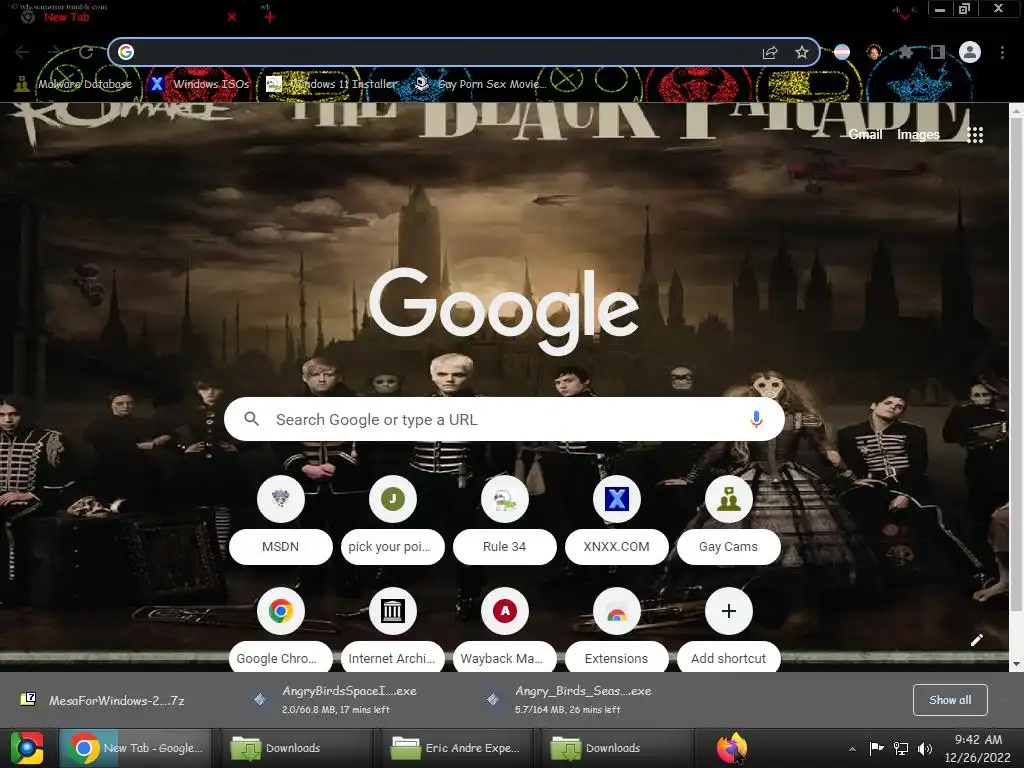
Task: Open Google Images link
Action: (x=918, y=135)
